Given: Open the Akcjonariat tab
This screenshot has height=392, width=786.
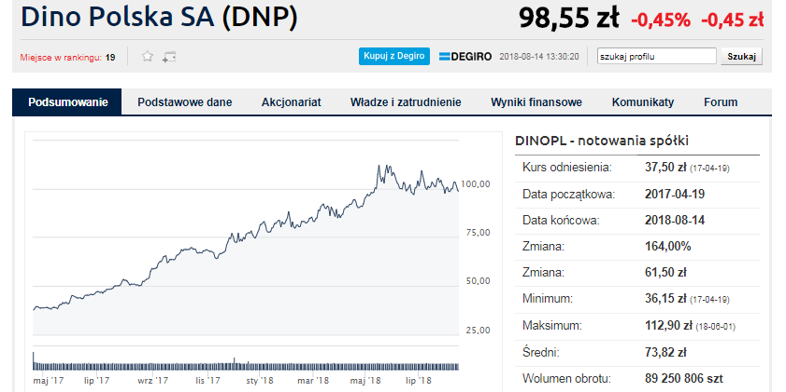Looking at the screenshot, I should 291,102.
